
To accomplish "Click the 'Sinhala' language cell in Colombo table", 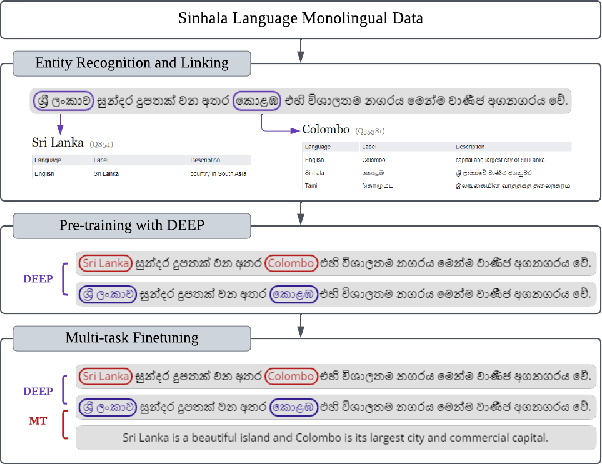I will (x=314, y=173).
